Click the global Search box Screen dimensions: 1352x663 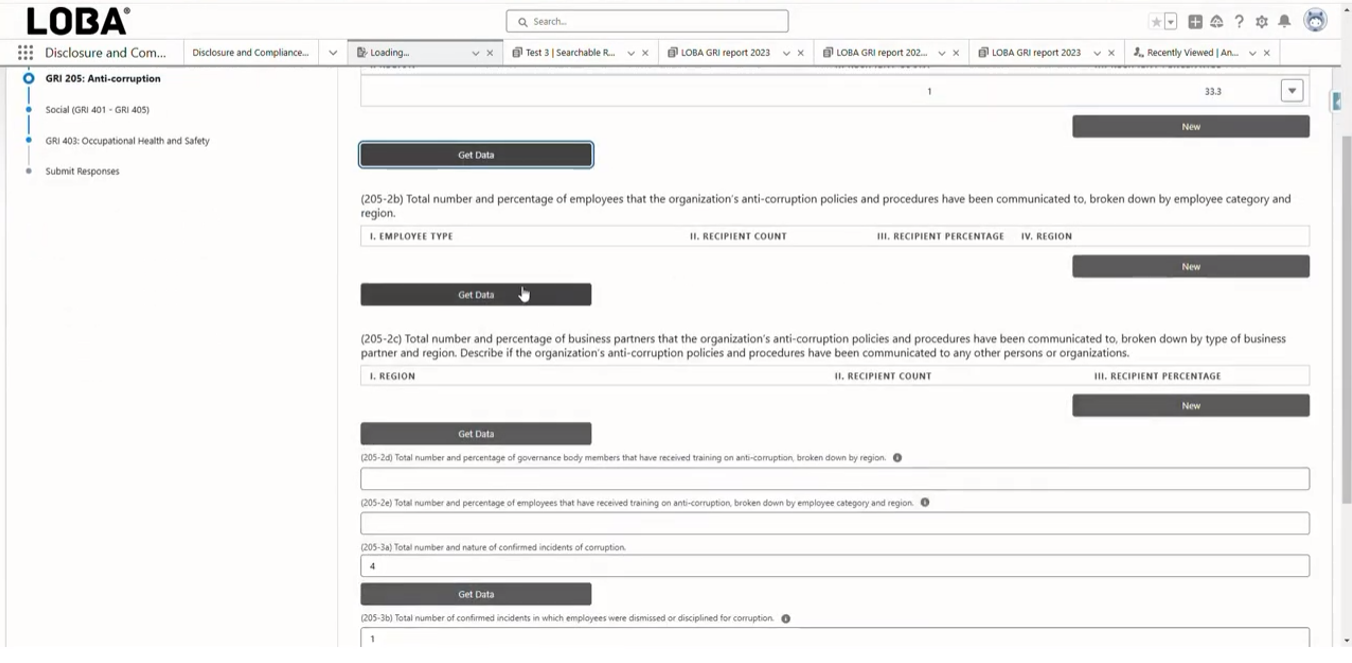(x=647, y=21)
